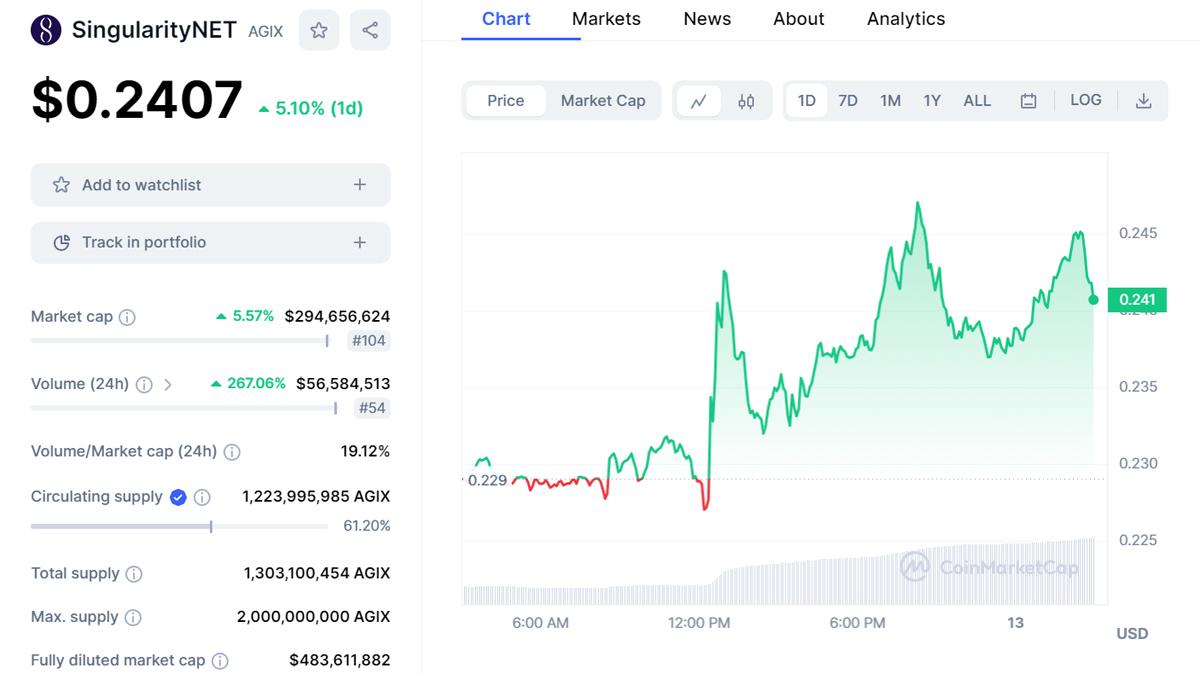Open the Analytics tab
Image resolution: width=1200 pixels, height=675 pixels.
[906, 19]
